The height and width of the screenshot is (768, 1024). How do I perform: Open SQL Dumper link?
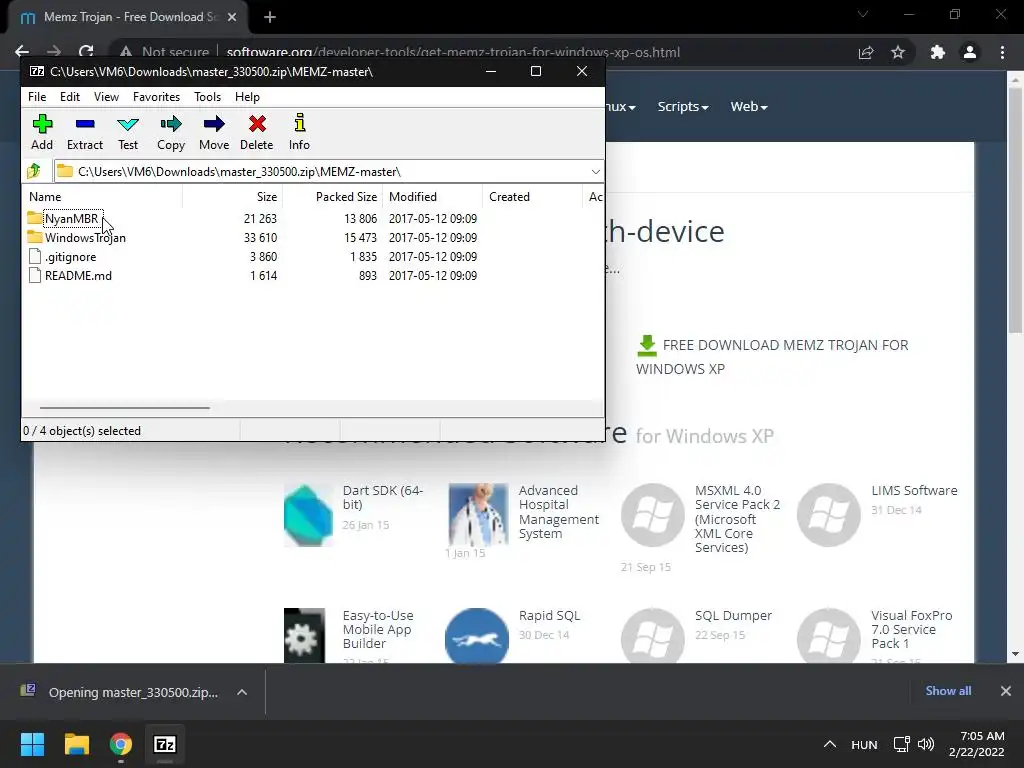point(733,615)
